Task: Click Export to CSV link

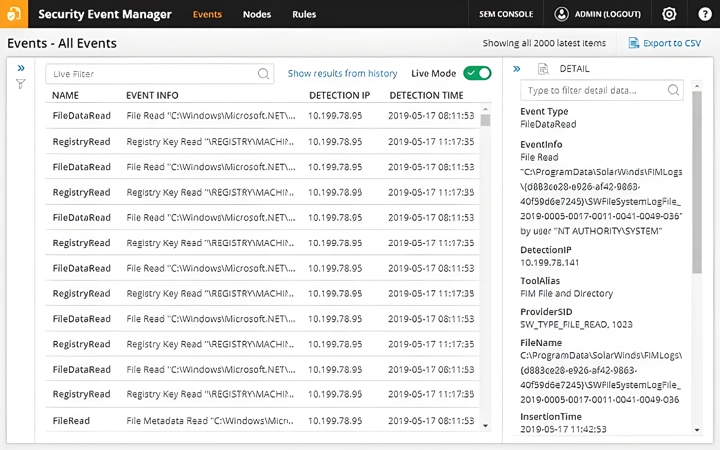Action: (x=672, y=43)
